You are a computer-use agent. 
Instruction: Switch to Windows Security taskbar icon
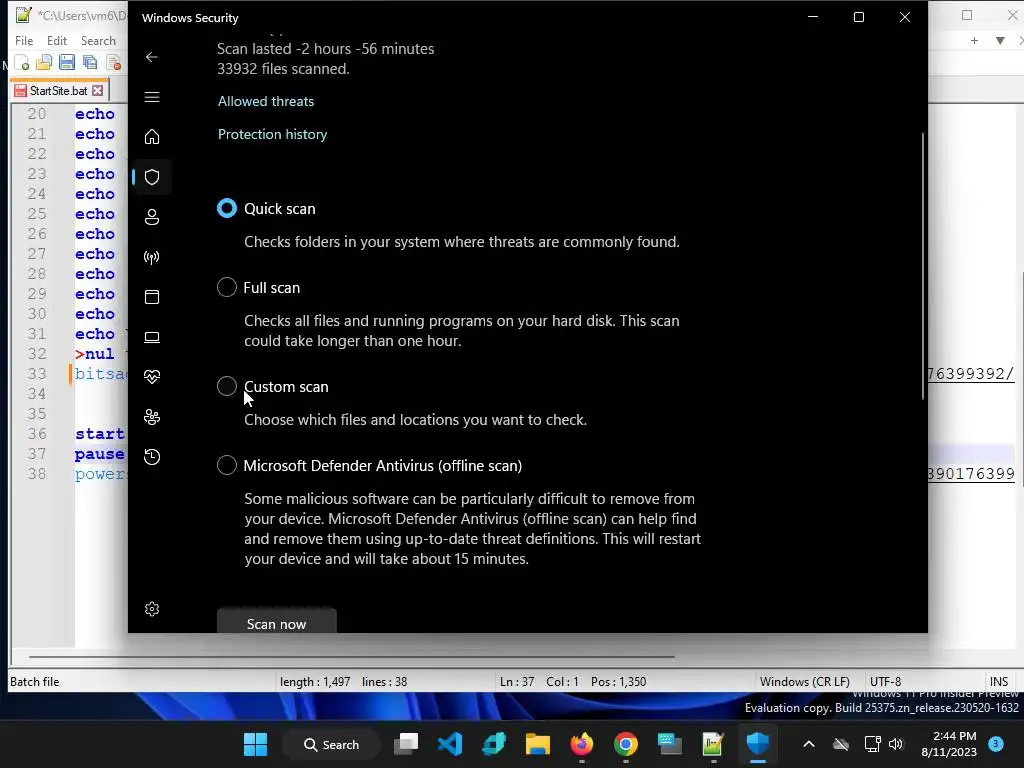[758, 744]
